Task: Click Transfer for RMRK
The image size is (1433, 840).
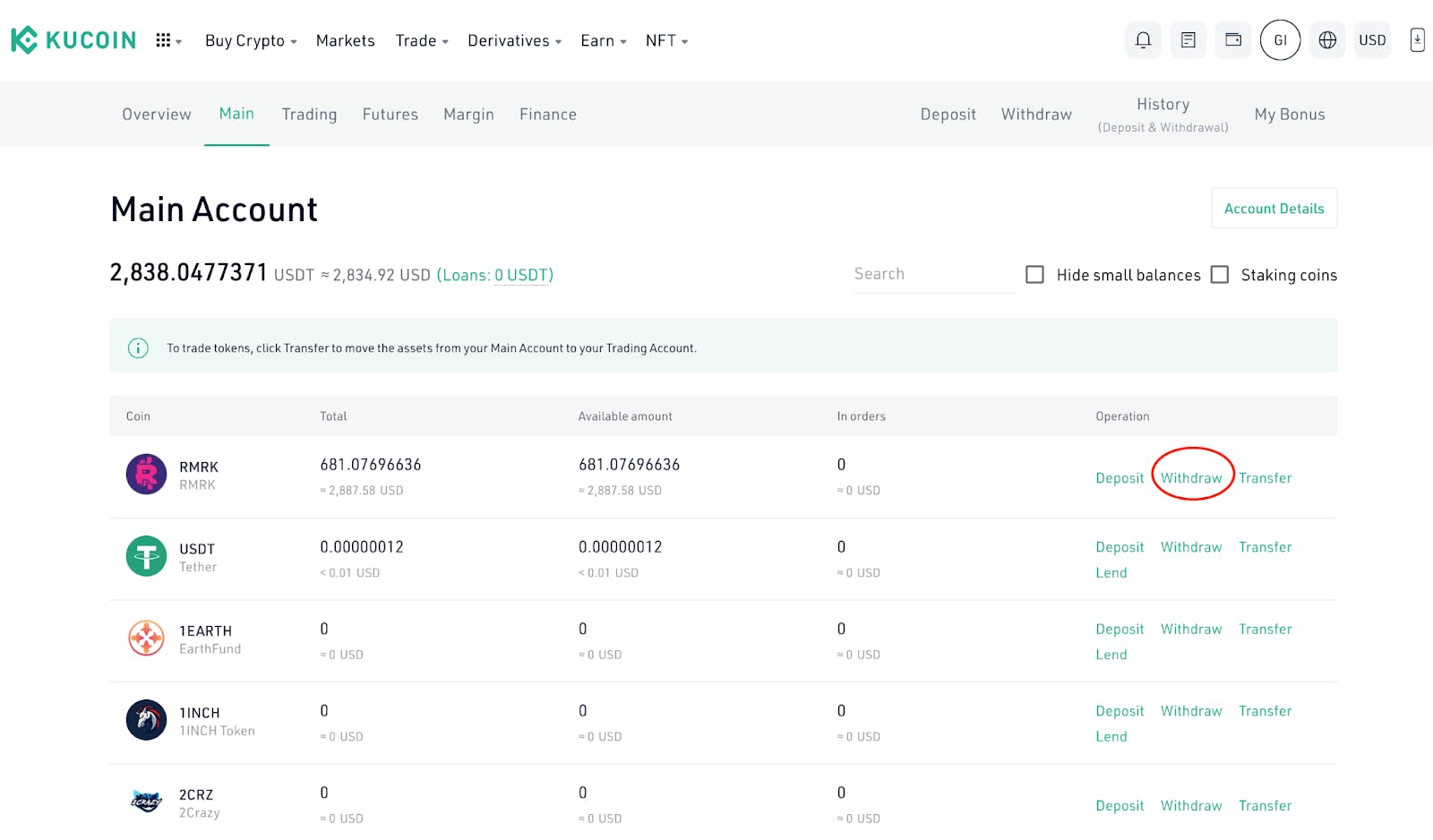Action: coord(1265,477)
